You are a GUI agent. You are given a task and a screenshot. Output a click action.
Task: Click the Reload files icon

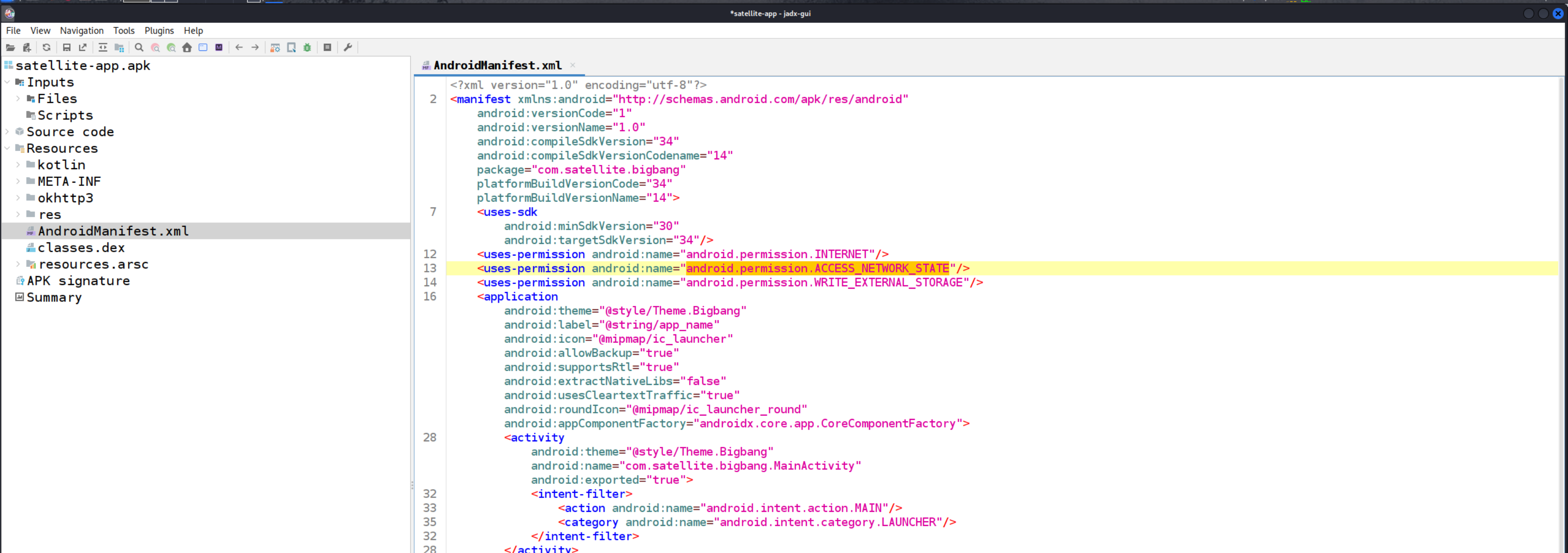click(x=47, y=48)
